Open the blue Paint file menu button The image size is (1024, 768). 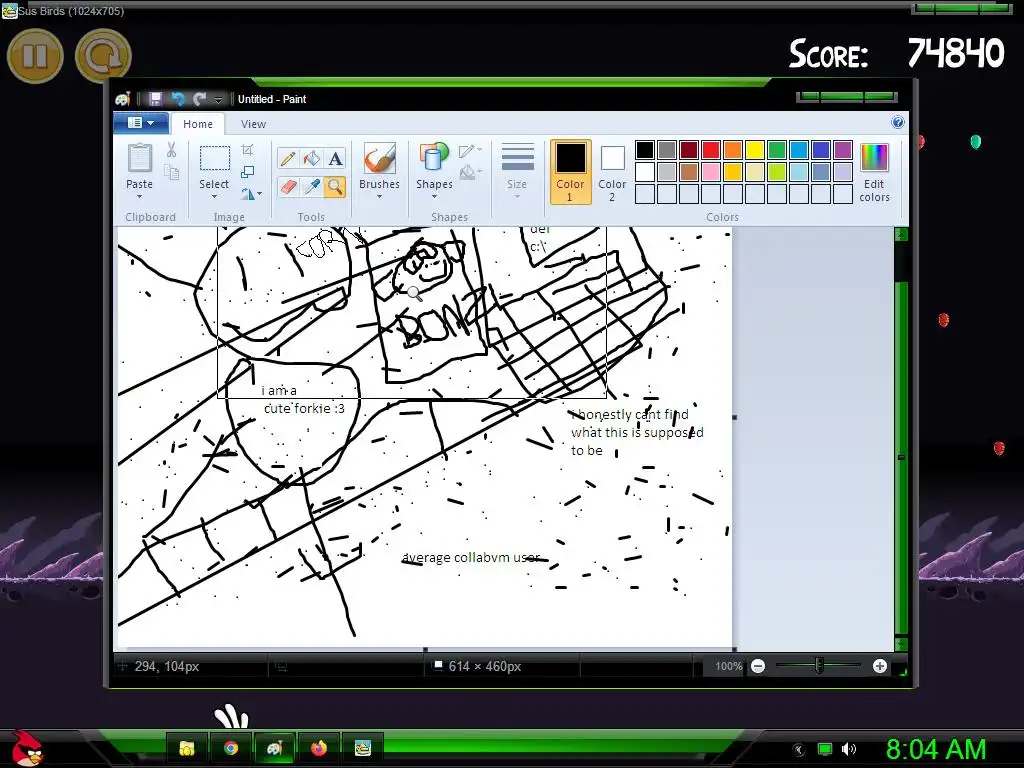pos(141,123)
